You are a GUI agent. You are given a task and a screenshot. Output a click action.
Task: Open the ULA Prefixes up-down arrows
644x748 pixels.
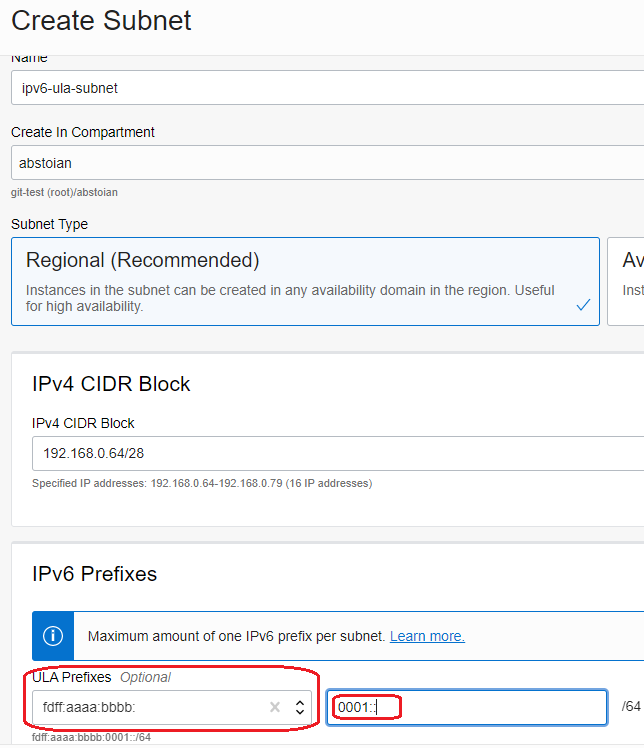click(x=299, y=707)
